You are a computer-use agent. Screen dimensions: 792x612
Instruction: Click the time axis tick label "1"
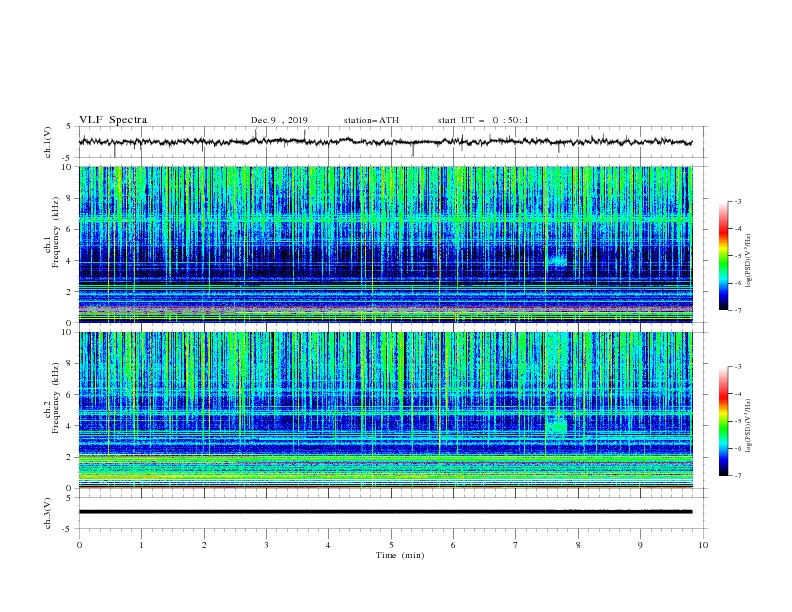click(x=141, y=545)
